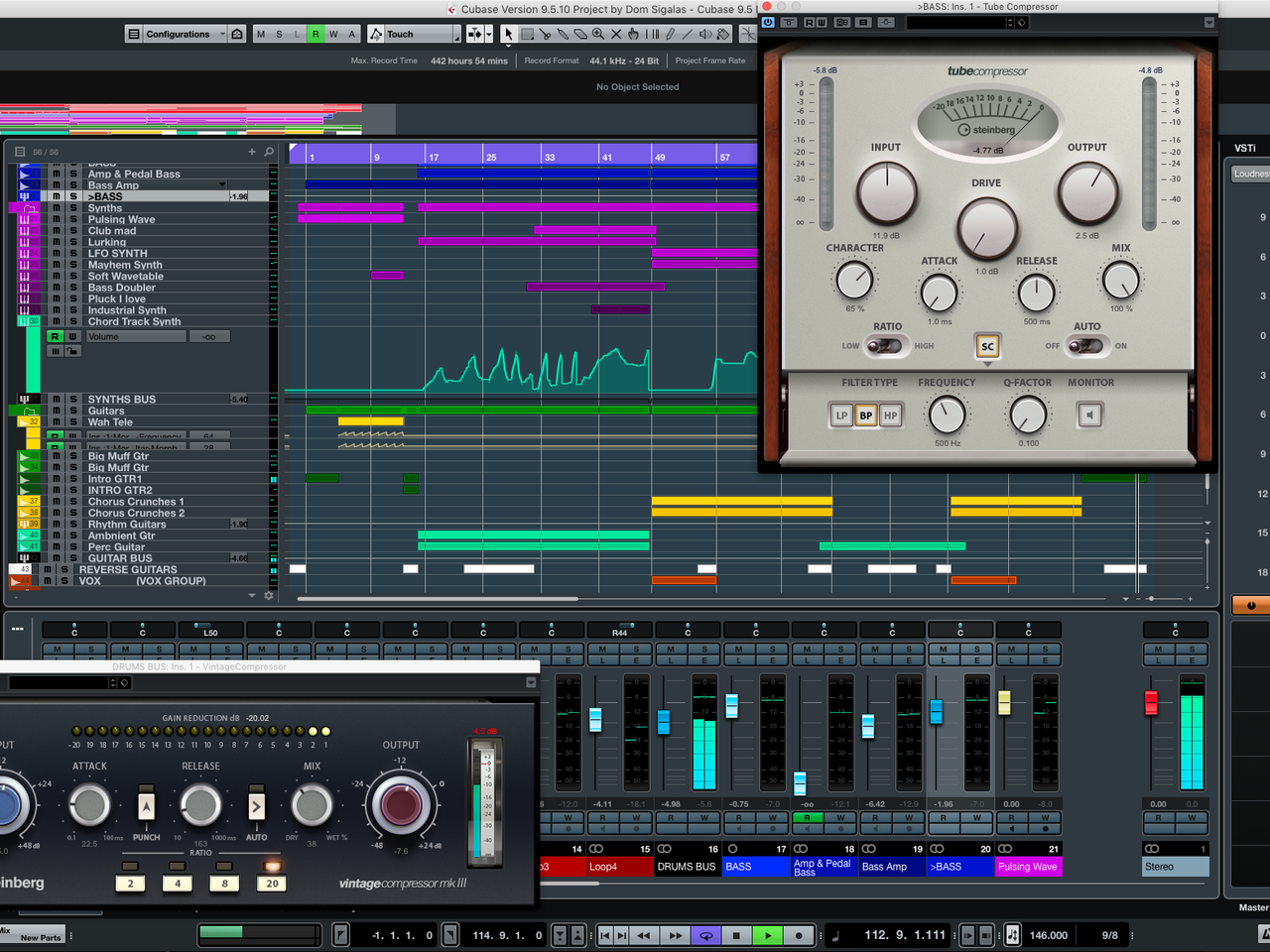This screenshot has height=952, width=1270.
Task: Open the window layout setup icon
Action: click(134, 34)
